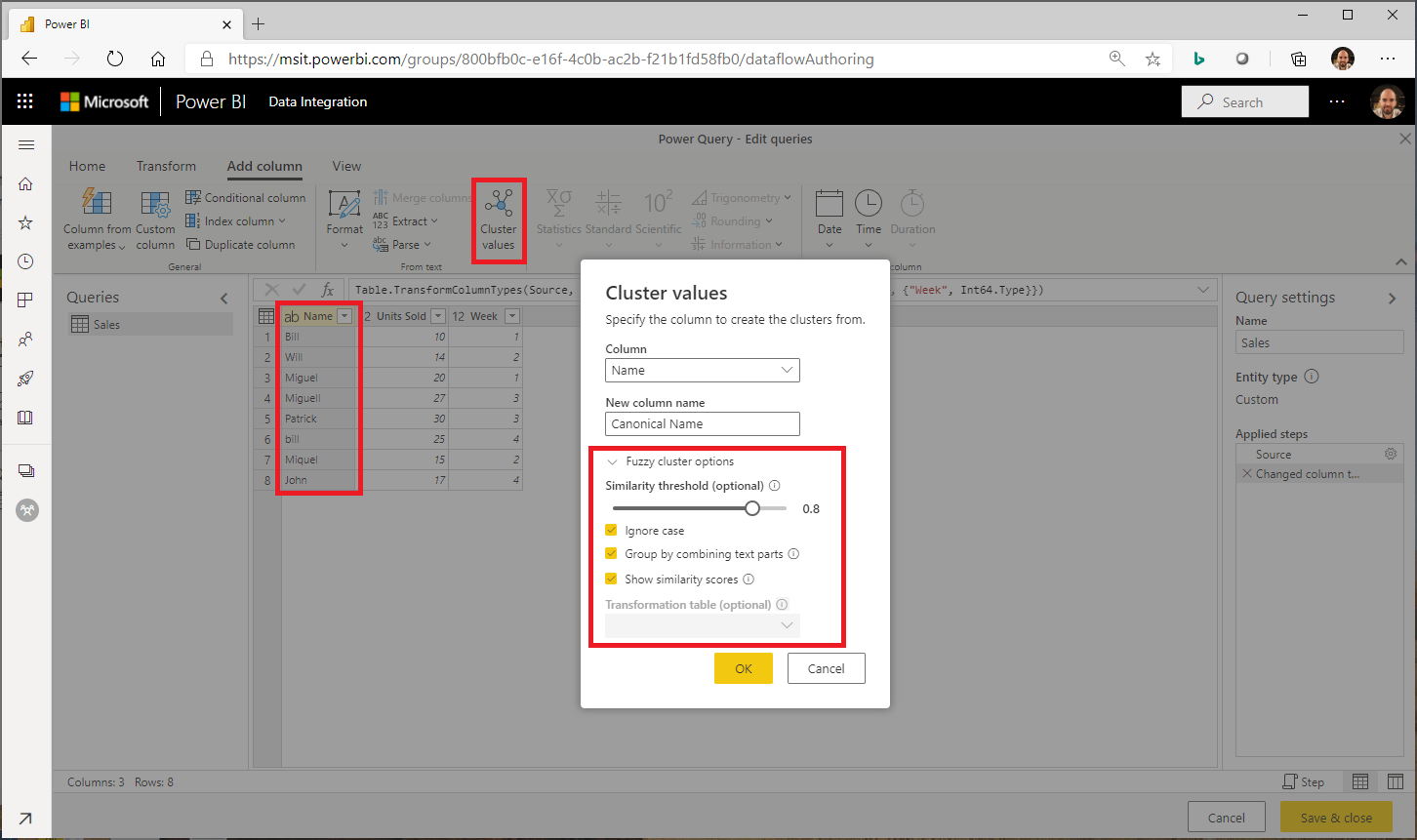Viewport: 1417px width, 840px height.
Task: Collapse Fuzzy cluster options section
Action: (613, 461)
